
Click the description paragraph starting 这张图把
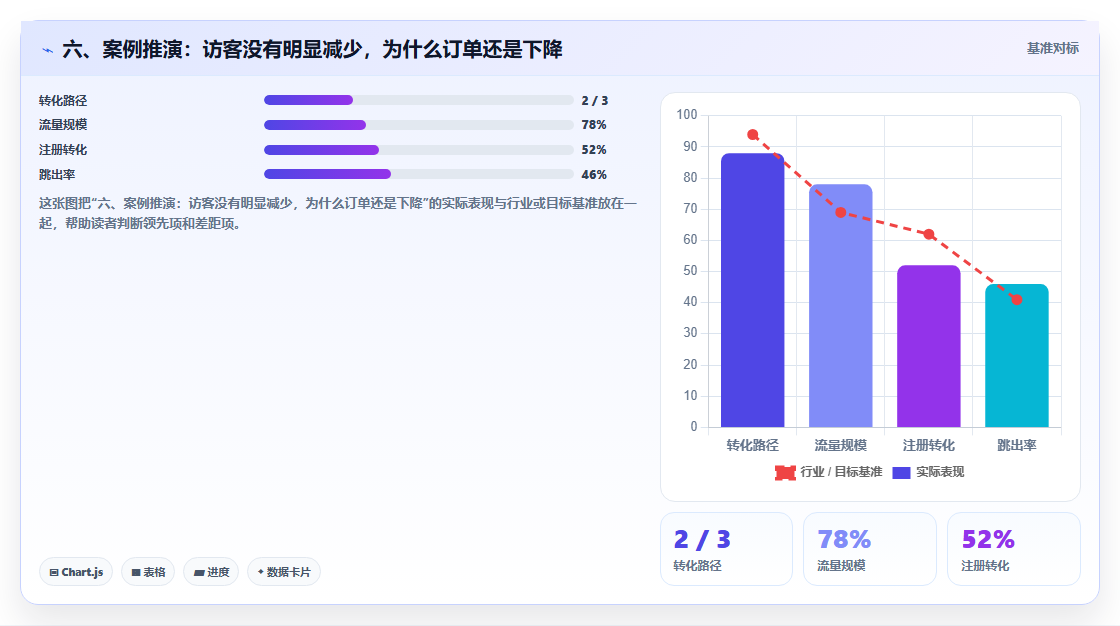(338, 213)
